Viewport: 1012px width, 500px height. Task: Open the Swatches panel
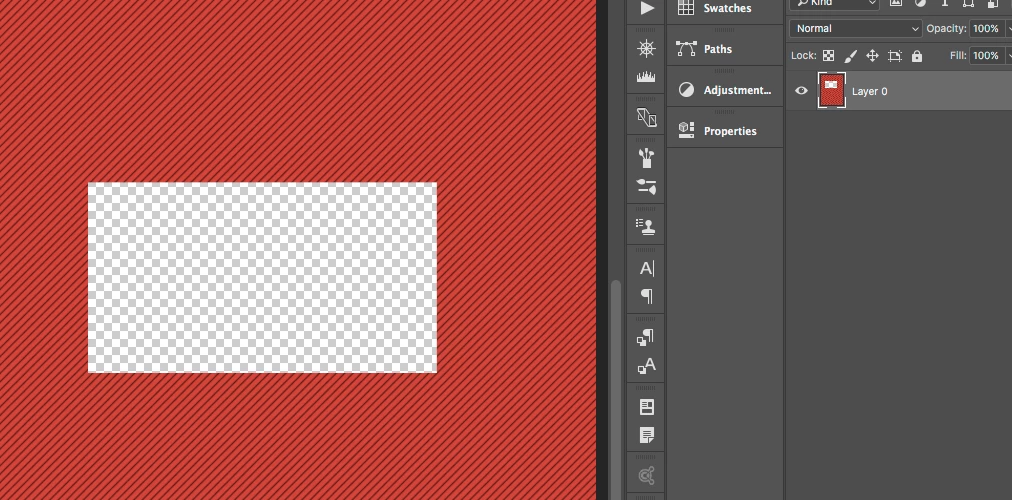(725, 8)
